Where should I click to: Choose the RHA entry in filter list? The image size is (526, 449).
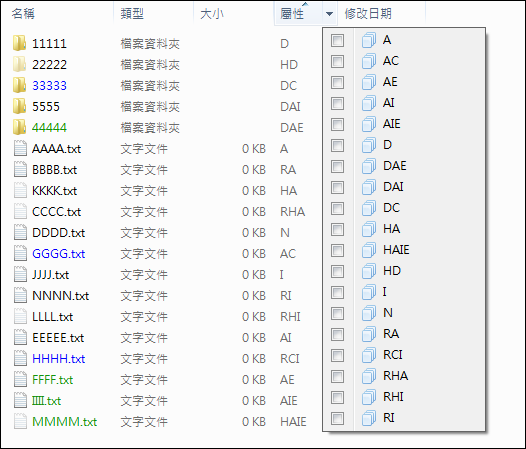click(x=396, y=376)
